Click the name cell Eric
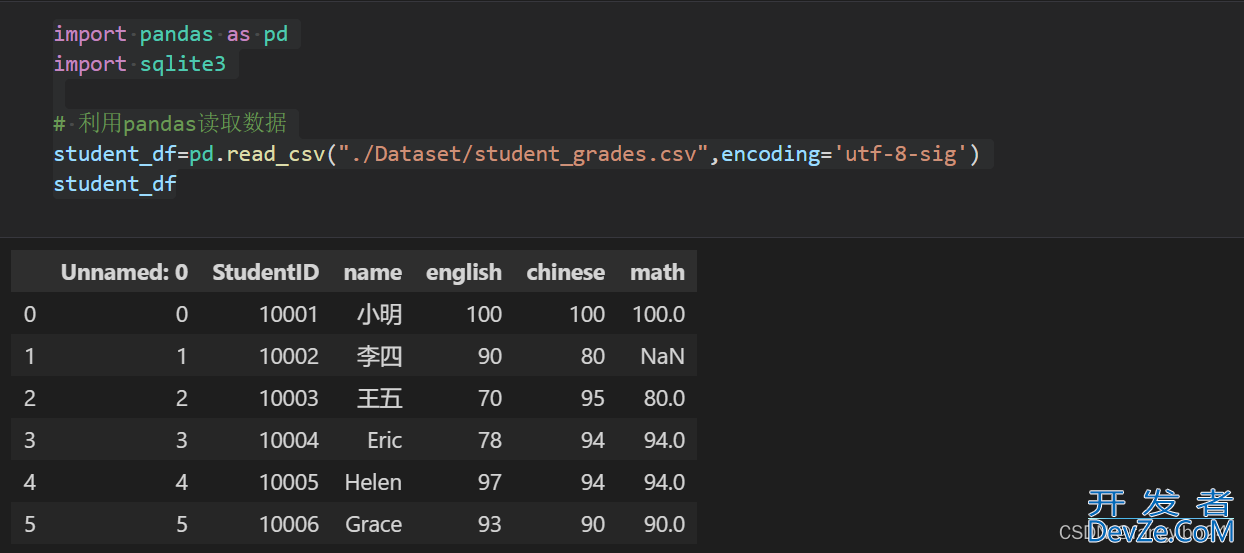Screen dimensions: 1244x553 click(385, 440)
